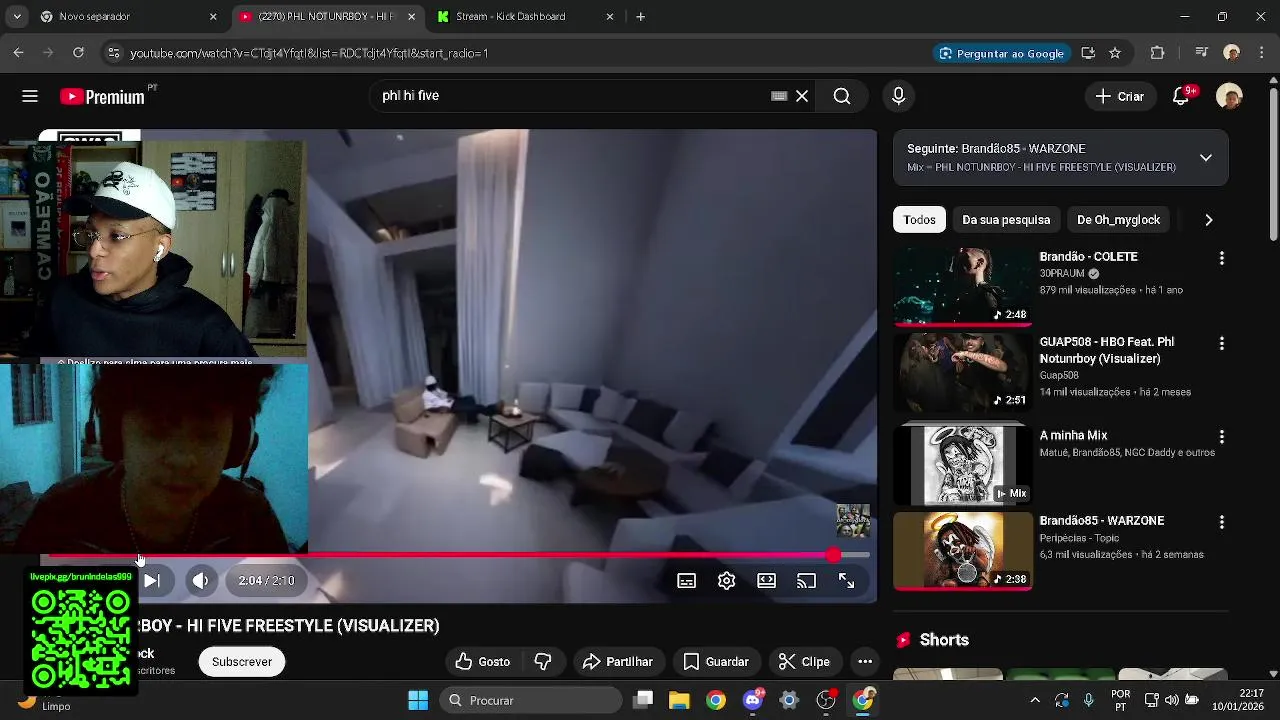Select the Da sua pesquisa chip
This screenshot has height=720, width=1280.
coord(1006,220)
